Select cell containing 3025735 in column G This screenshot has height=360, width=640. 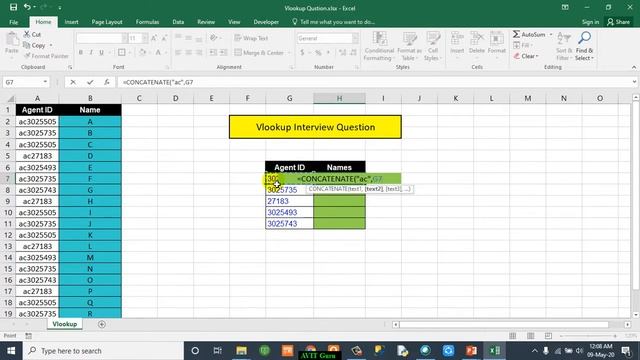(x=289, y=190)
